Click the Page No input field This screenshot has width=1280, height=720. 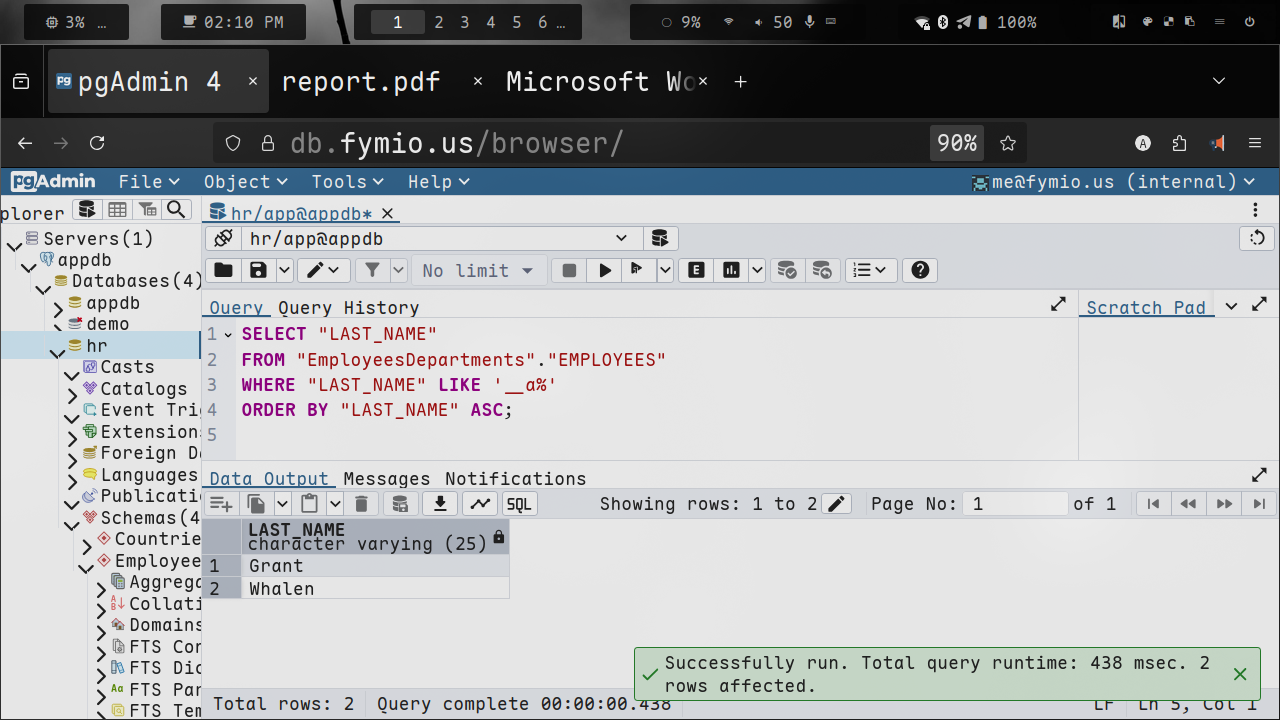(x=1015, y=504)
